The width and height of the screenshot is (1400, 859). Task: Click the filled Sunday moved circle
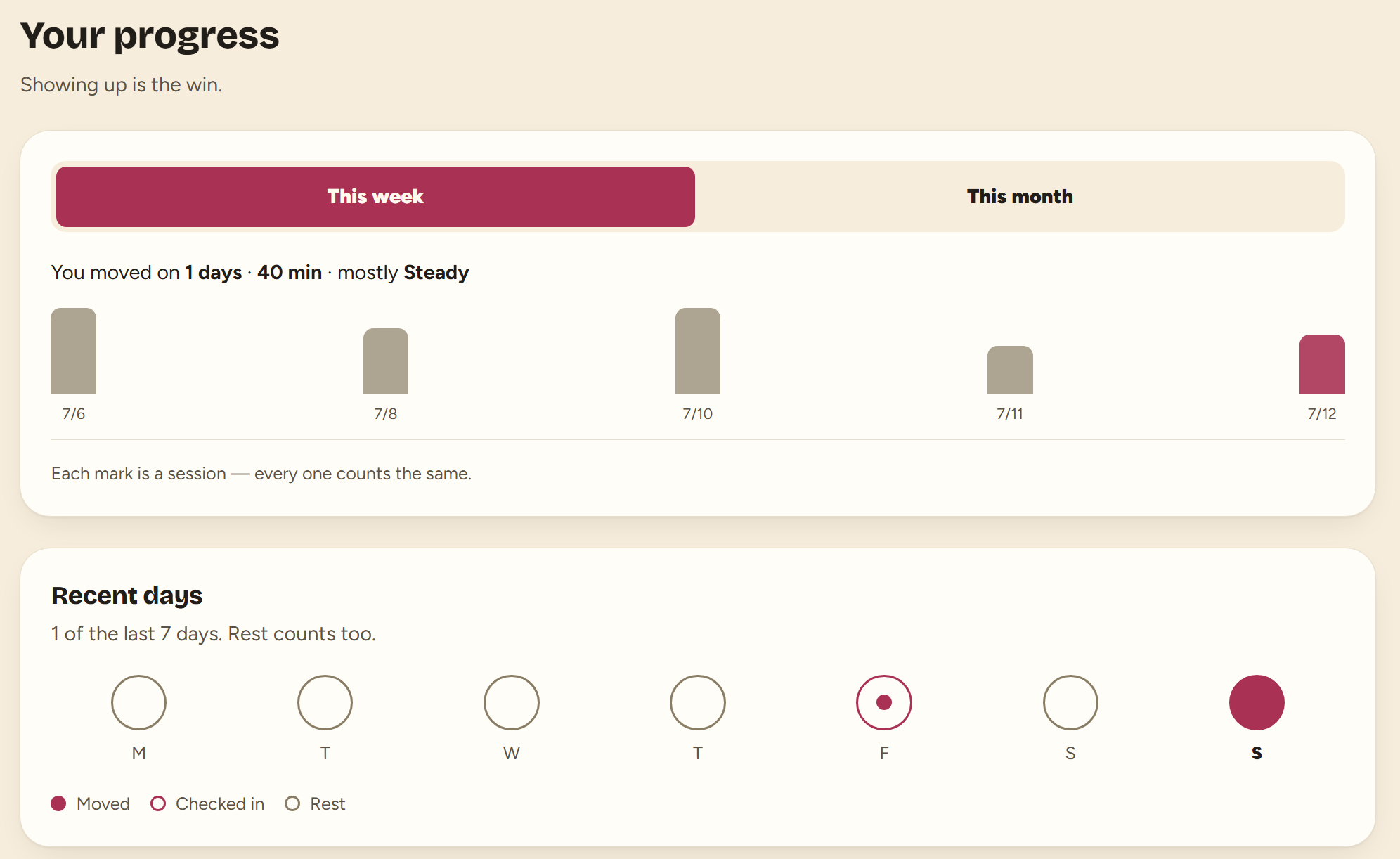point(1257,702)
